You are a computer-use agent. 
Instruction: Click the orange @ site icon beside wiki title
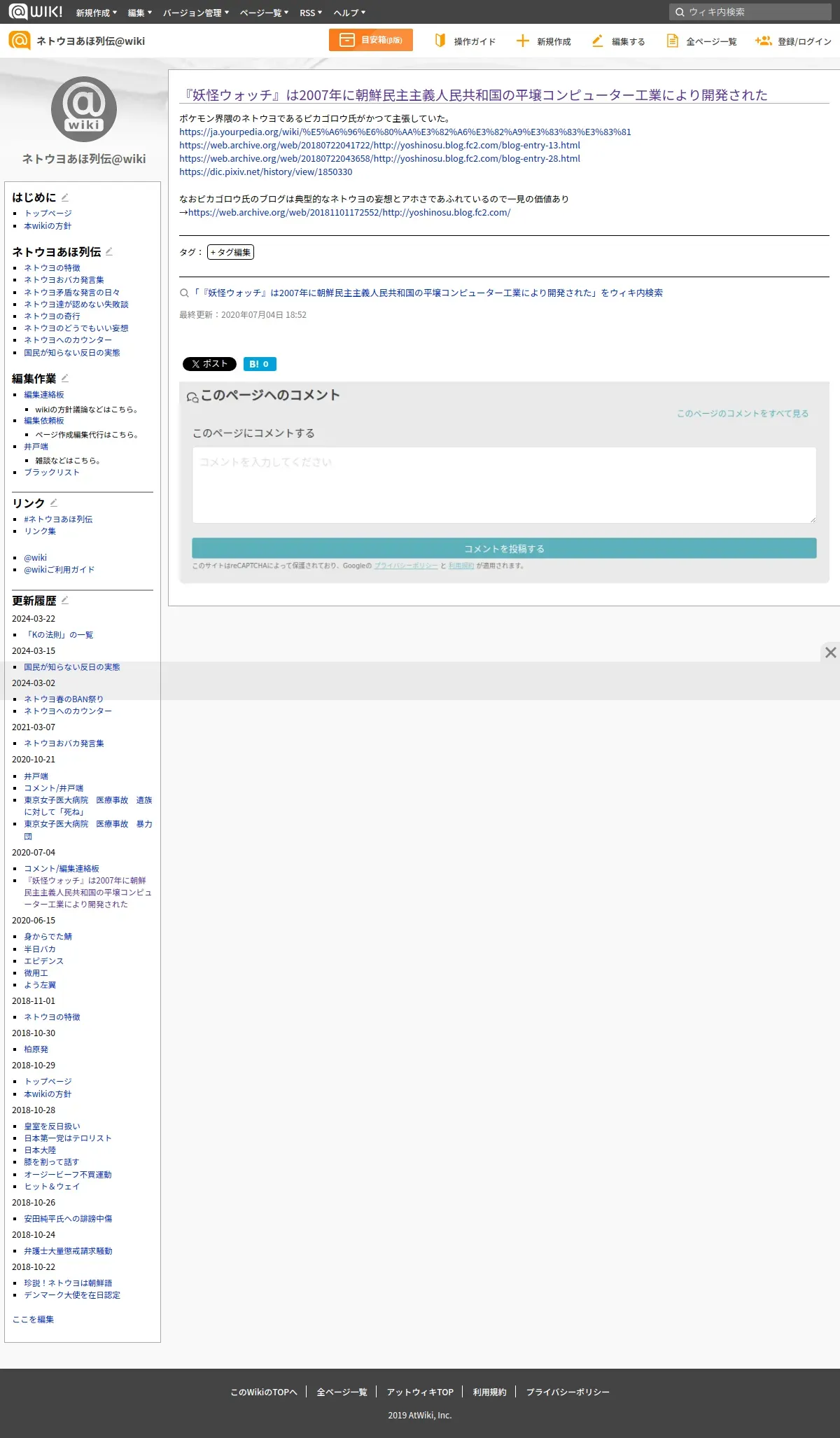point(20,41)
